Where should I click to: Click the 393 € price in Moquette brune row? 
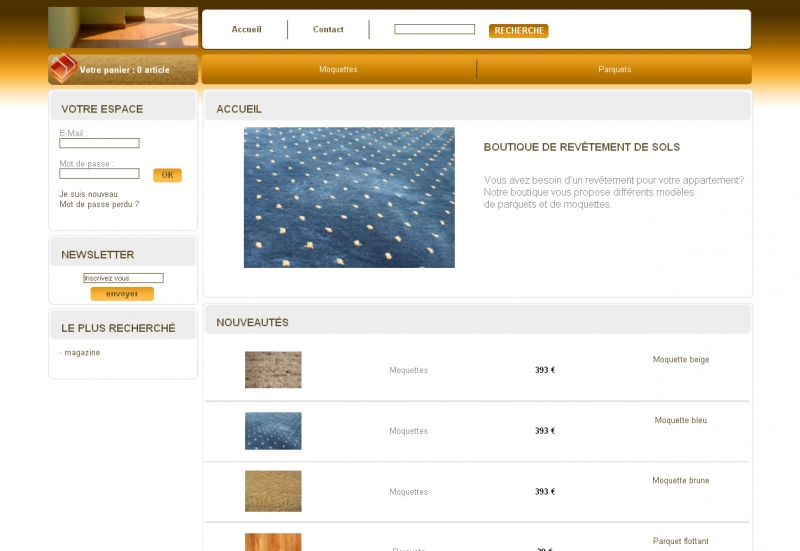point(545,491)
